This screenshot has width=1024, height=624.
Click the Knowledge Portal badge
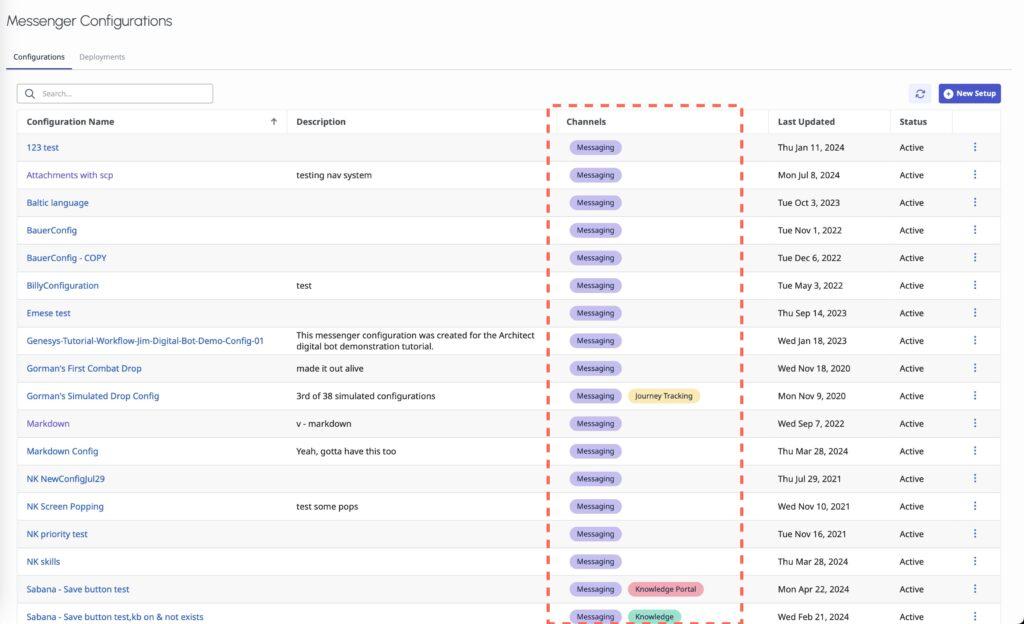tap(666, 589)
